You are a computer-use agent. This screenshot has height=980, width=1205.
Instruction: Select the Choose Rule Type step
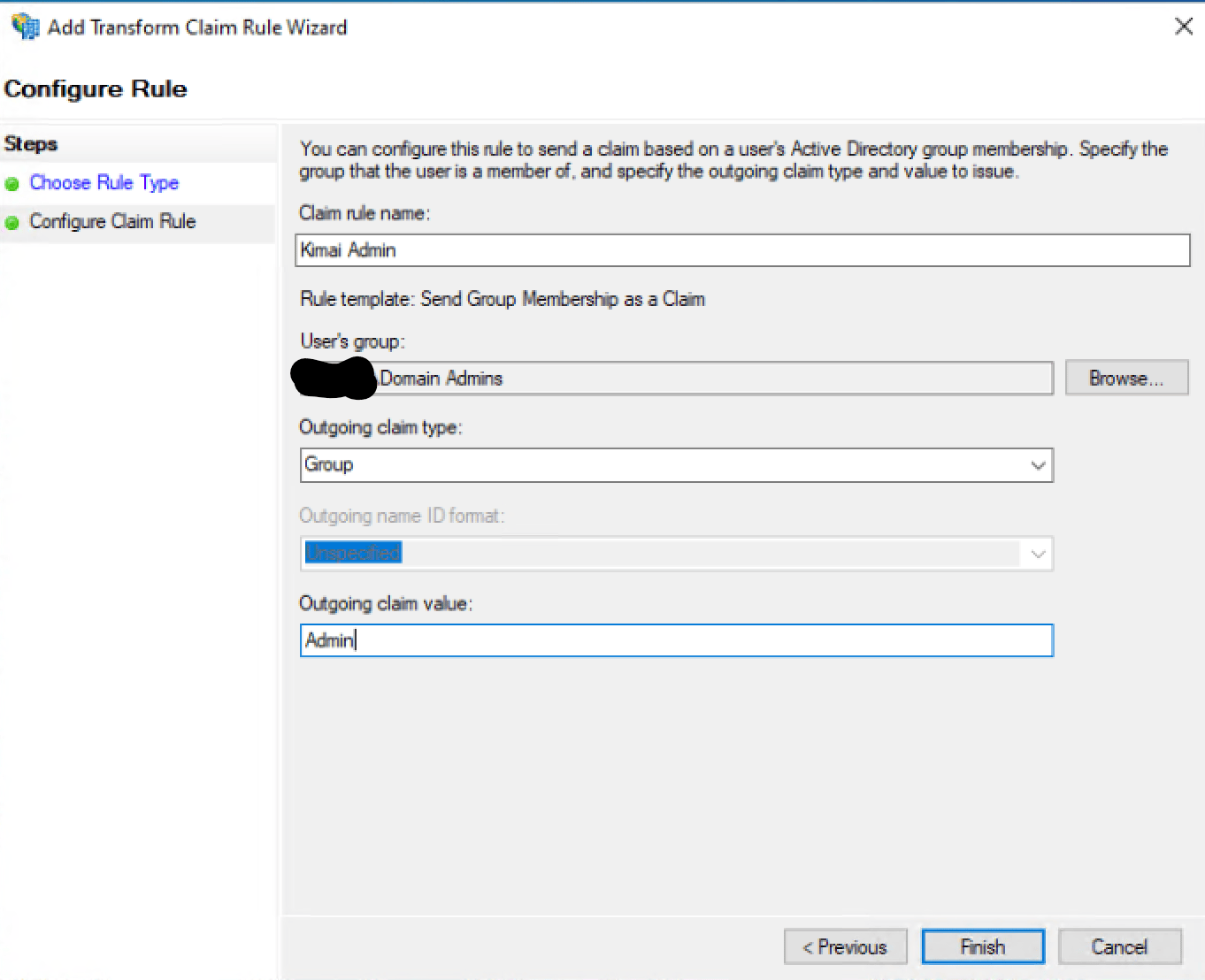tap(104, 183)
